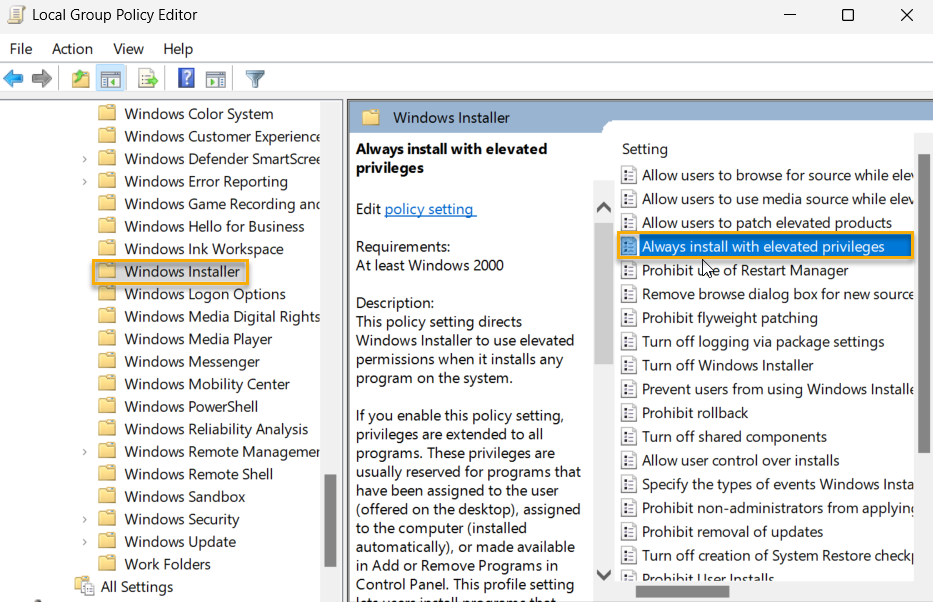Image resolution: width=933 pixels, height=602 pixels.
Task: Show the Action Pane via its toolbar icon
Action: click(x=216, y=78)
